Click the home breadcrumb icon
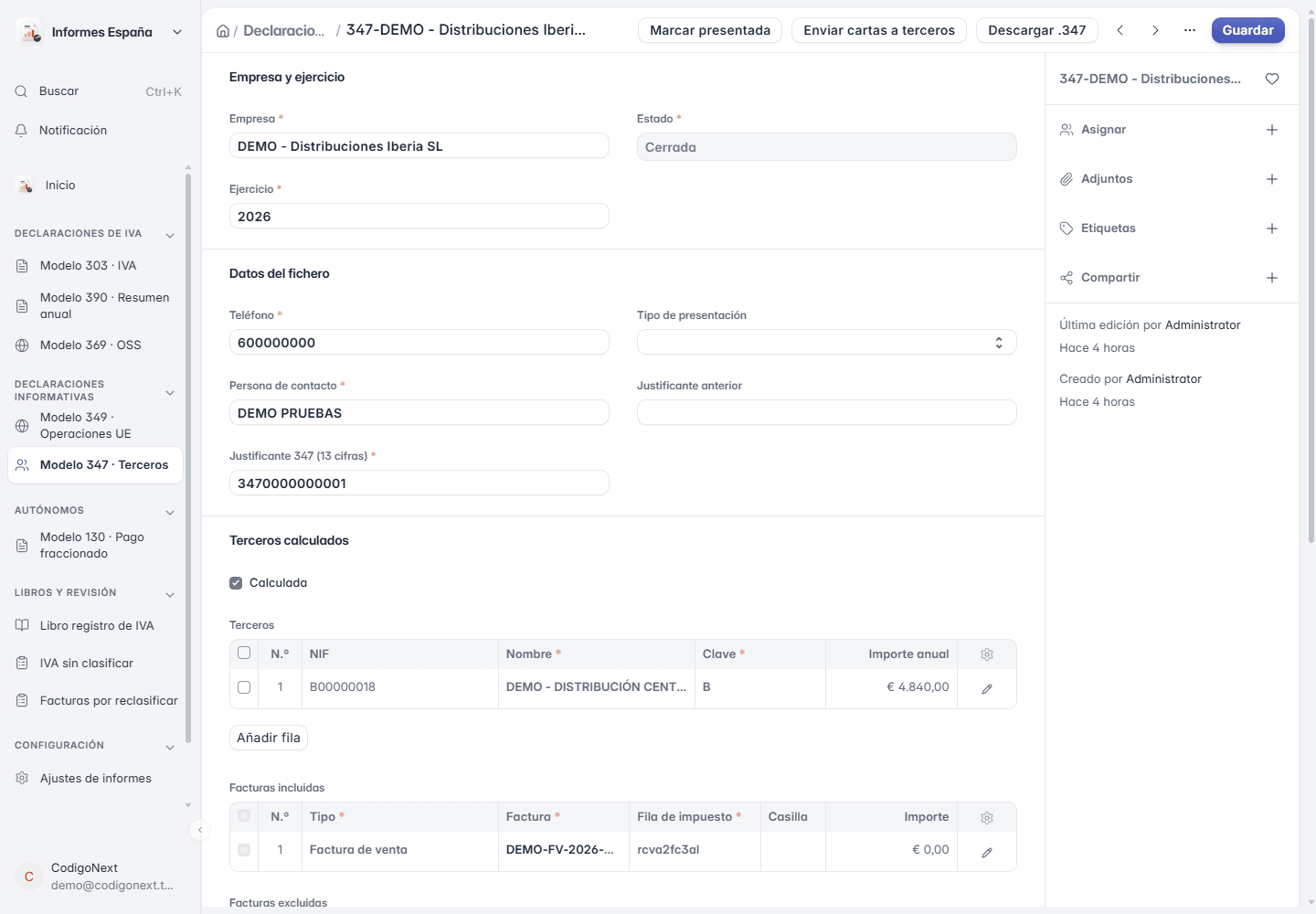Viewport: 1316px width, 914px height. [x=223, y=31]
